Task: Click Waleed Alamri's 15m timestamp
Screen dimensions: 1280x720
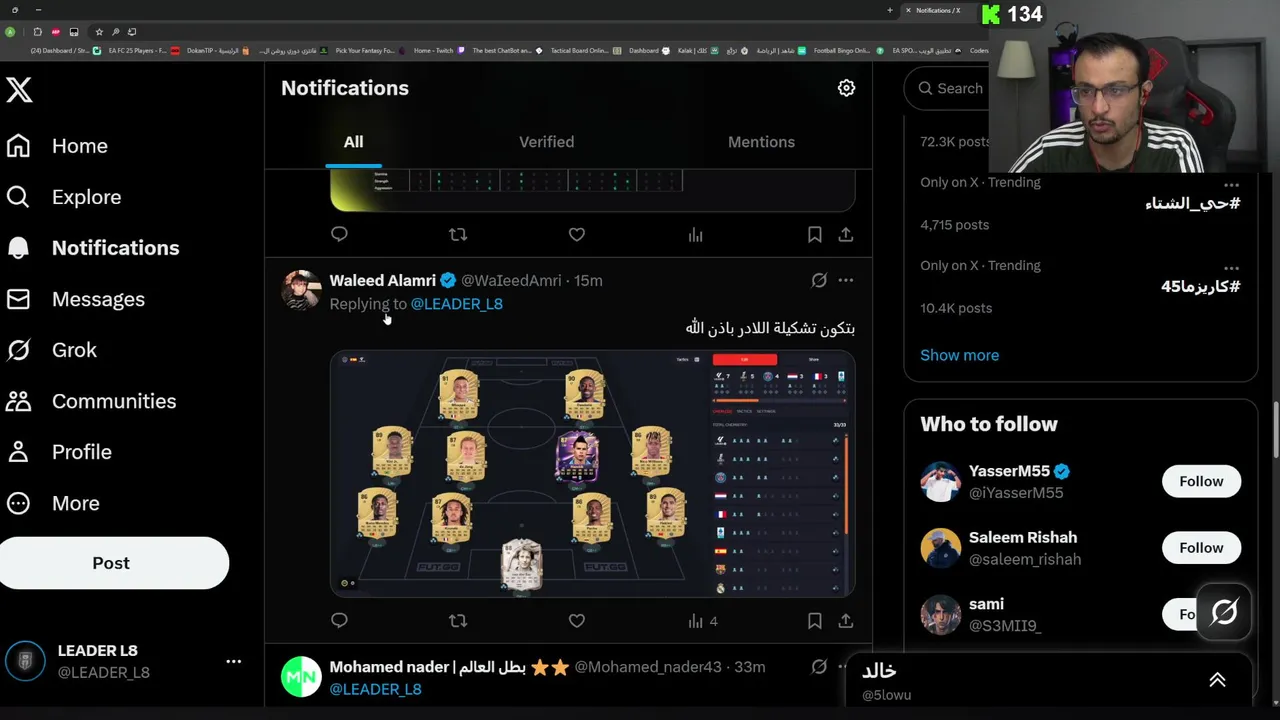Action: 588,281
